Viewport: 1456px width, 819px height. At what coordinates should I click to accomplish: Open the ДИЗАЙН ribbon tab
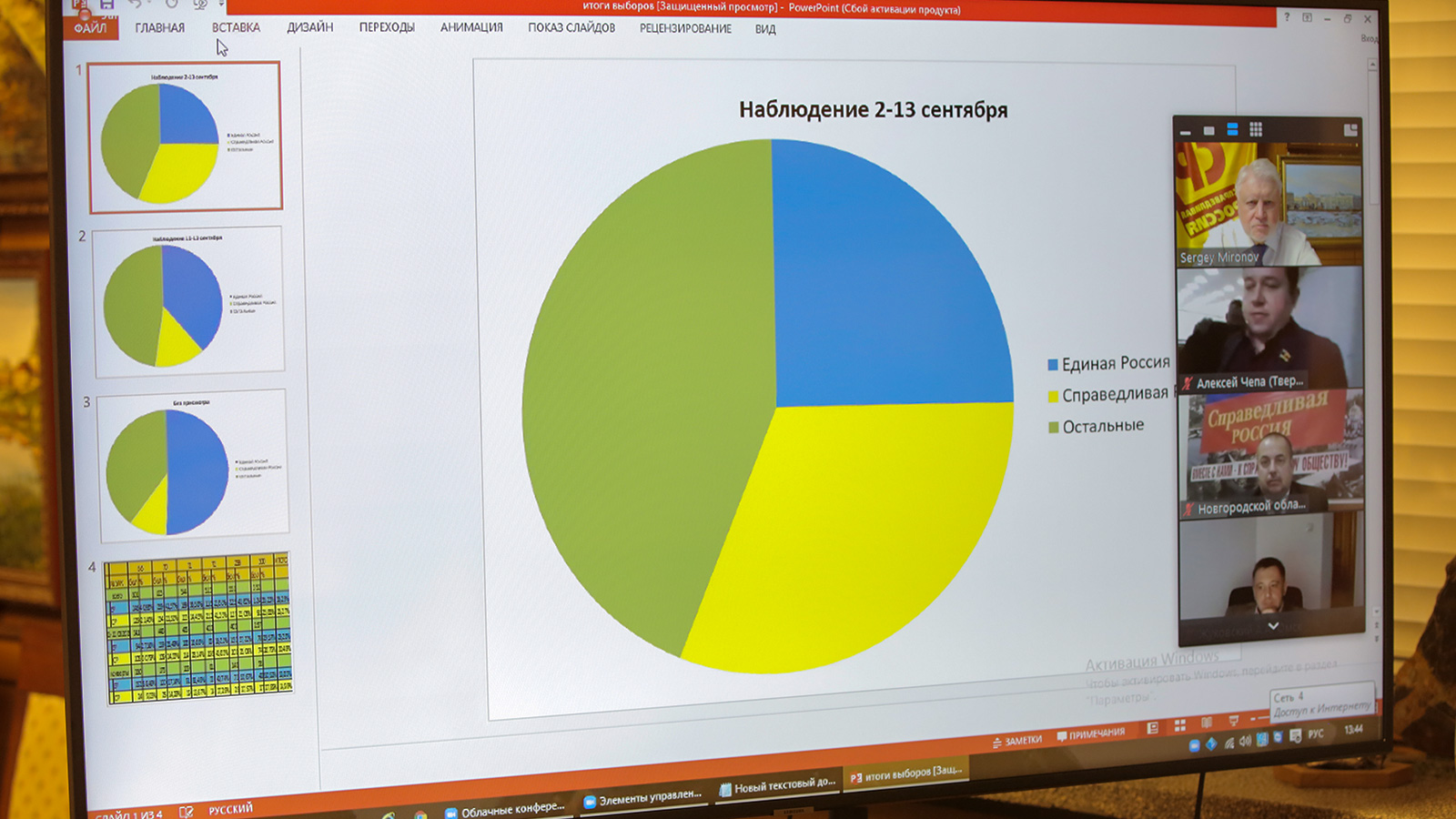309,28
